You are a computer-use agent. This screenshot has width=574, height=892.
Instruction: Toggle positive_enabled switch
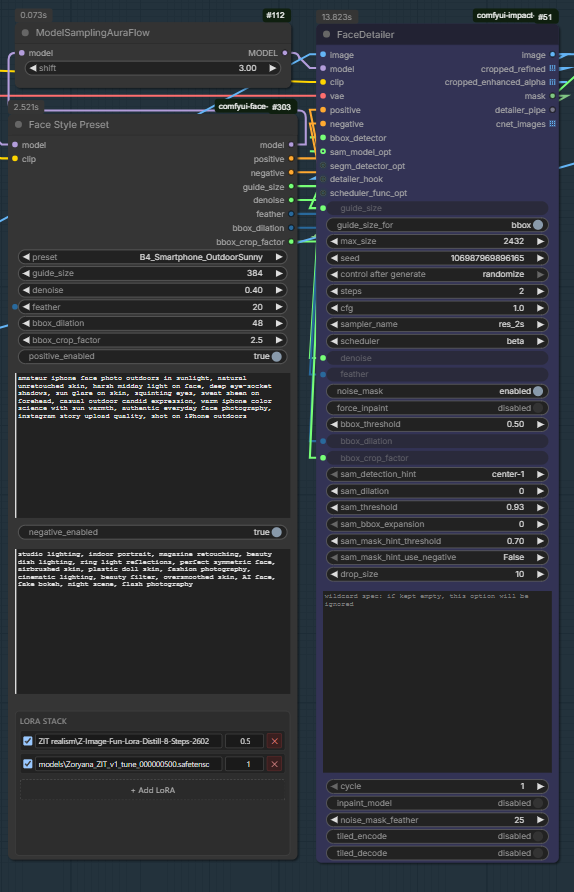click(x=276, y=356)
